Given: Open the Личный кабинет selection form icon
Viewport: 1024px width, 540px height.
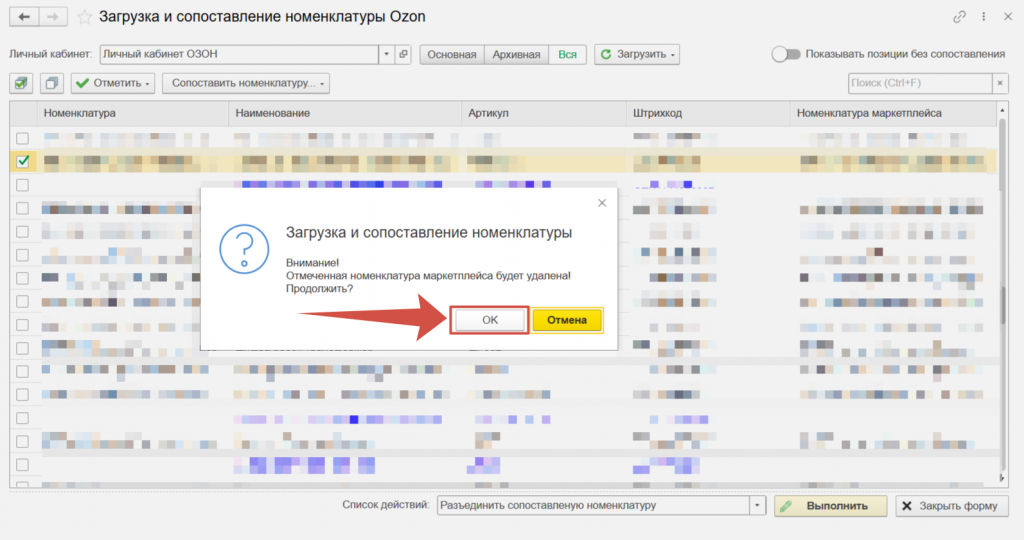Looking at the screenshot, I should 403,54.
